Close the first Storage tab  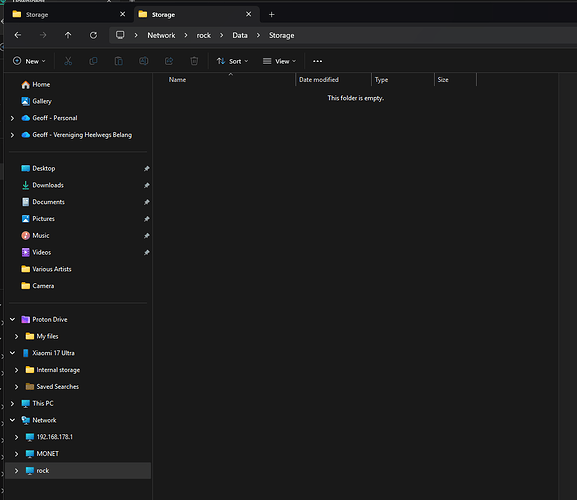pyautogui.click(x=123, y=14)
